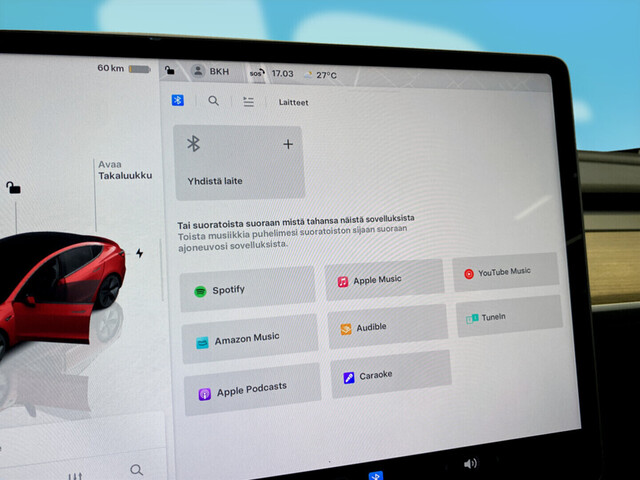Open TuneIn radio

coord(509,316)
